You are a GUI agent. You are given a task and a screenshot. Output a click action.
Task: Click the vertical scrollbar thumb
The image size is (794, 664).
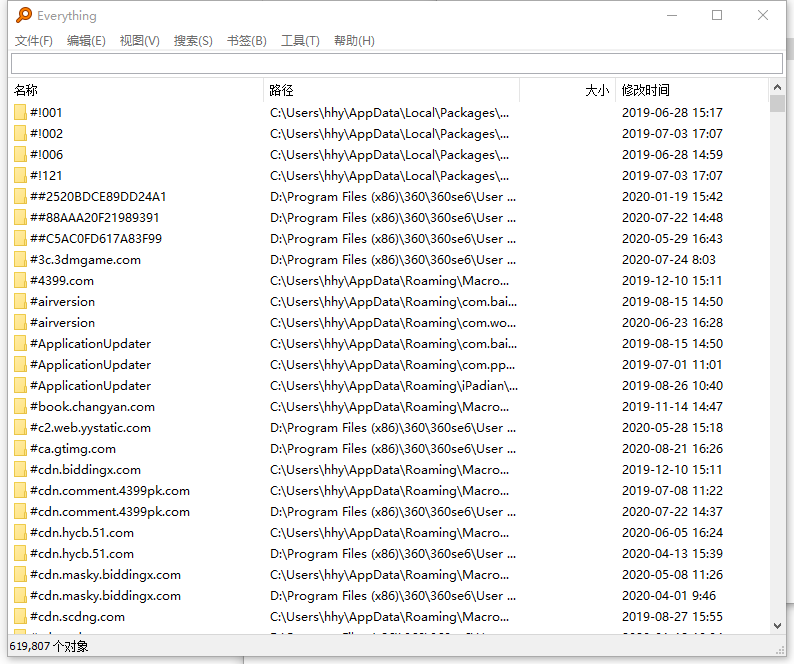coord(777,103)
